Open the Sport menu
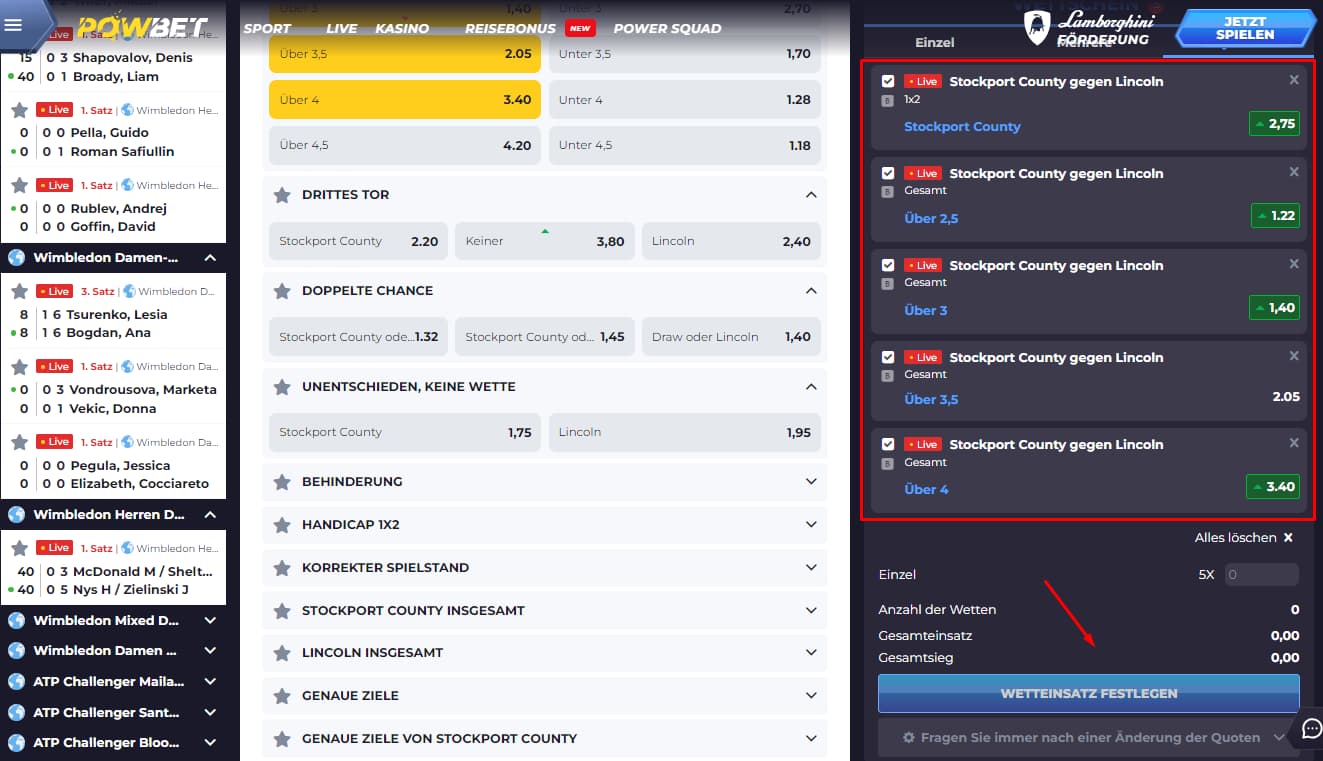The height and width of the screenshot is (761, 1323). pos(267,29)
